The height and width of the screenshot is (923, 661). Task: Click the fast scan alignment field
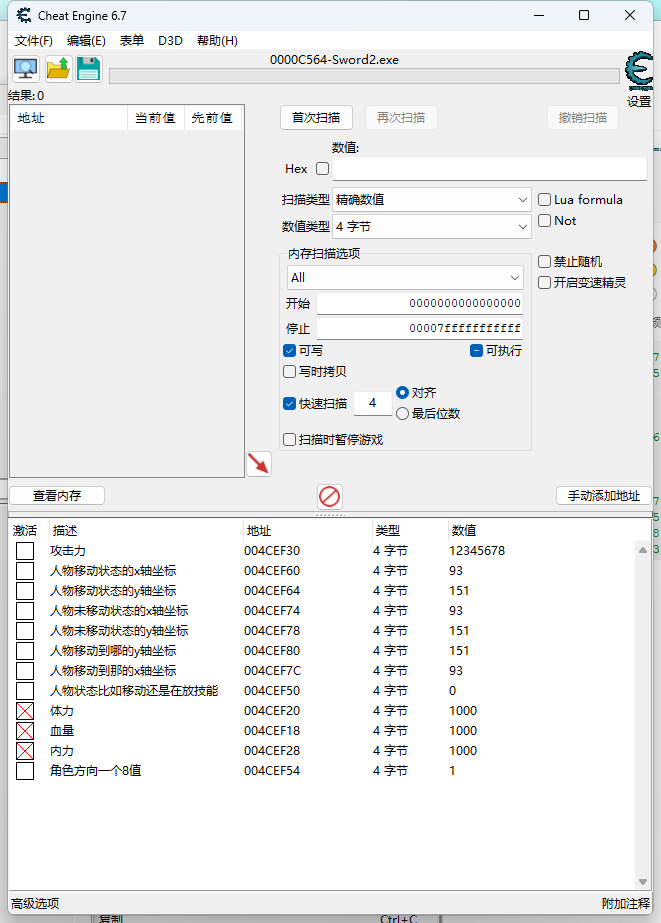[373, 403]
